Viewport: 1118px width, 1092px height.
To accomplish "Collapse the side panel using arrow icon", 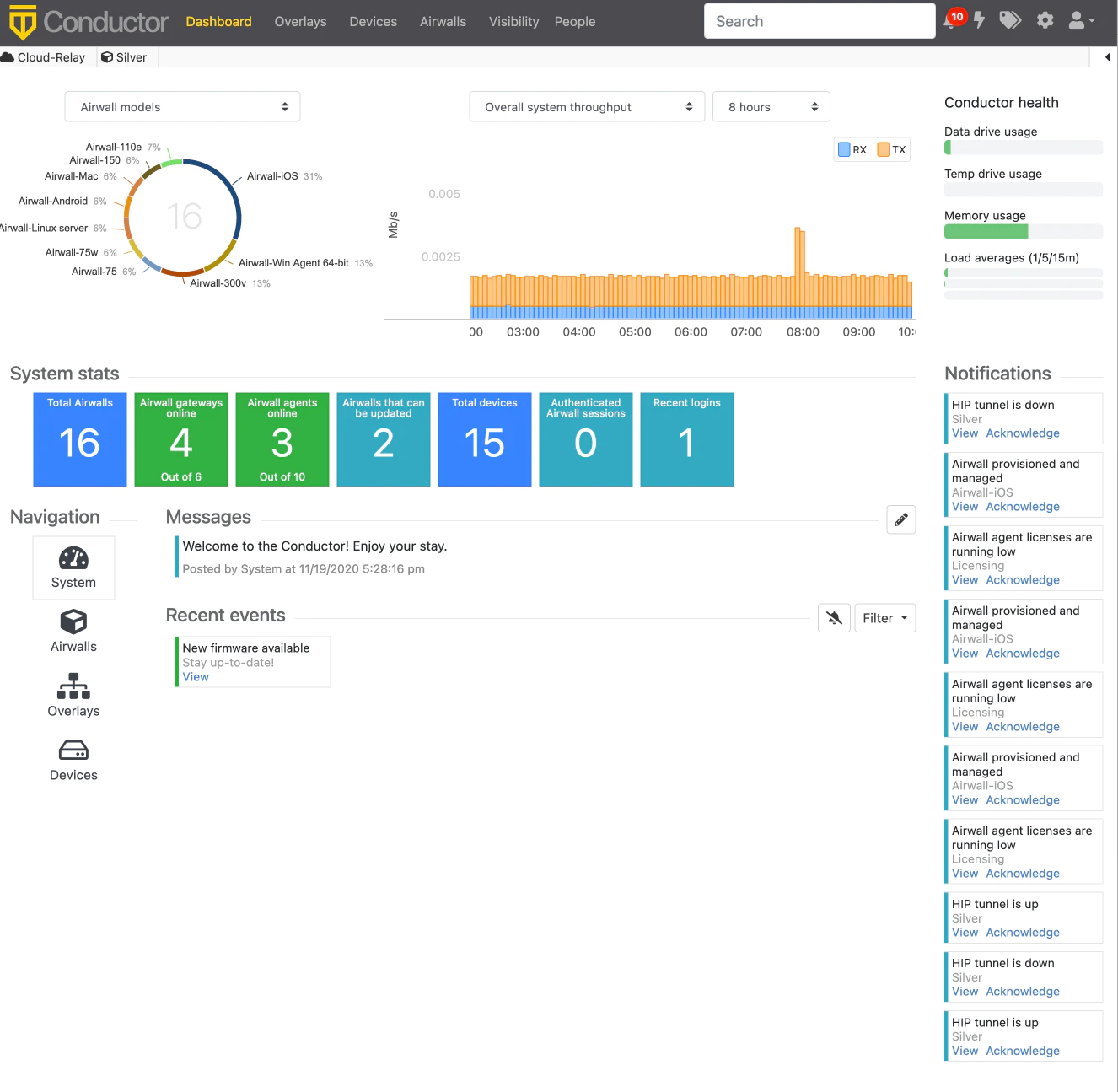I will 1107,57.
